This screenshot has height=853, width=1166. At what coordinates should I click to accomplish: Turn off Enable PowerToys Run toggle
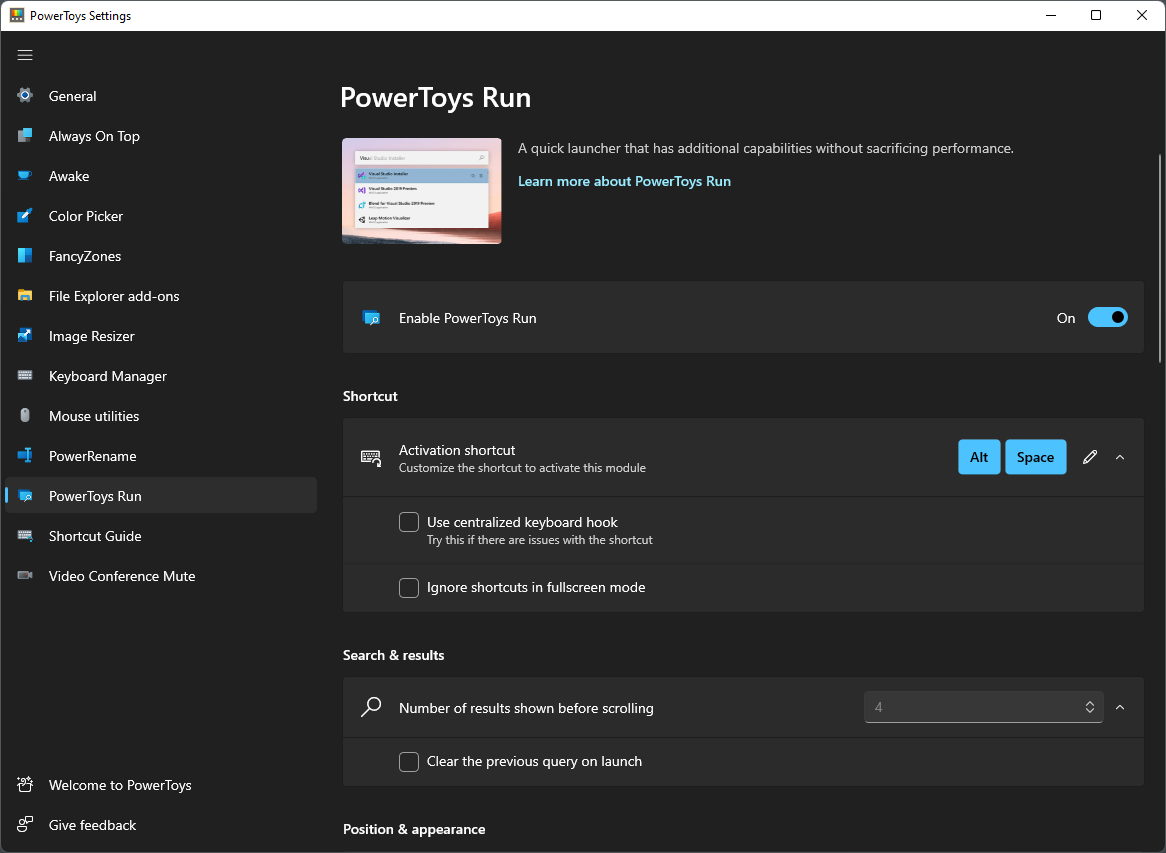click(1107, 318)
